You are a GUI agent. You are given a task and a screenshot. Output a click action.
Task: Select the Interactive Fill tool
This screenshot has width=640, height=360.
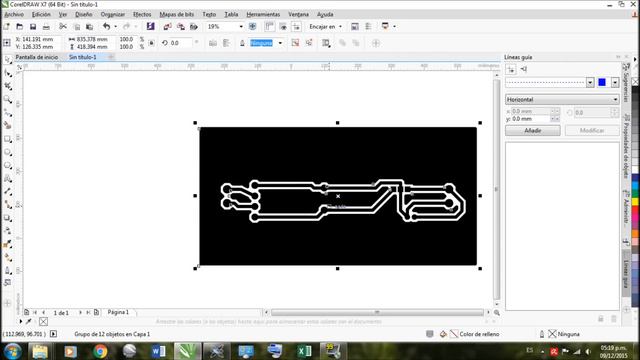point(7,257)
